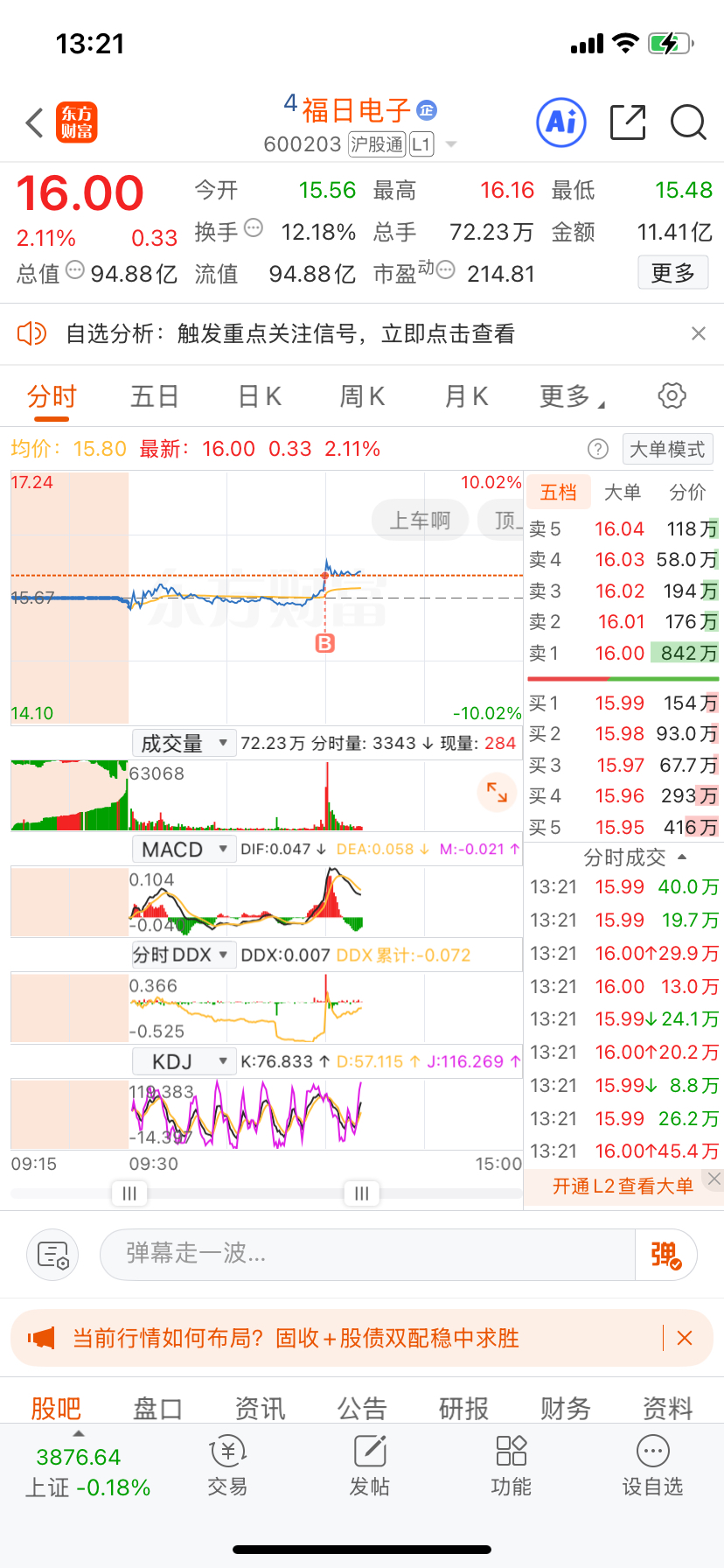
Task: Expand the 更多 chart periods menu
Action: coord(572,397)
